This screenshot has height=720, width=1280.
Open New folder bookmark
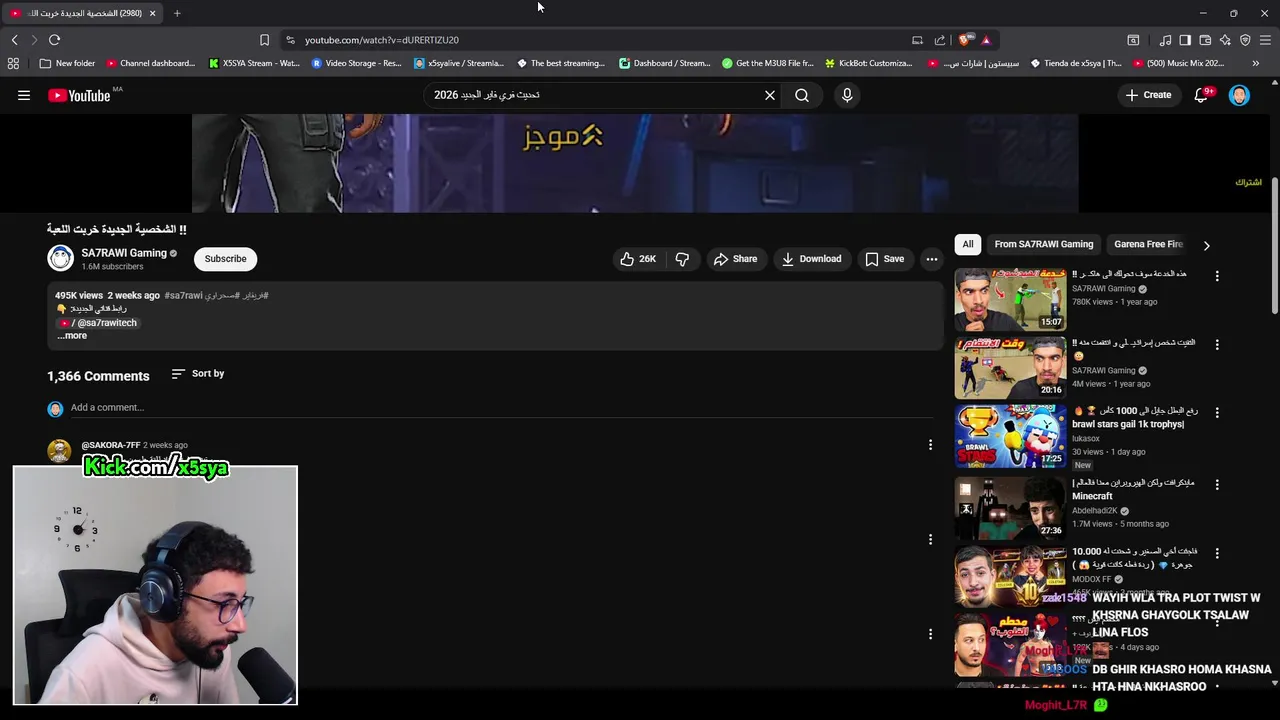tap(67, 63)
